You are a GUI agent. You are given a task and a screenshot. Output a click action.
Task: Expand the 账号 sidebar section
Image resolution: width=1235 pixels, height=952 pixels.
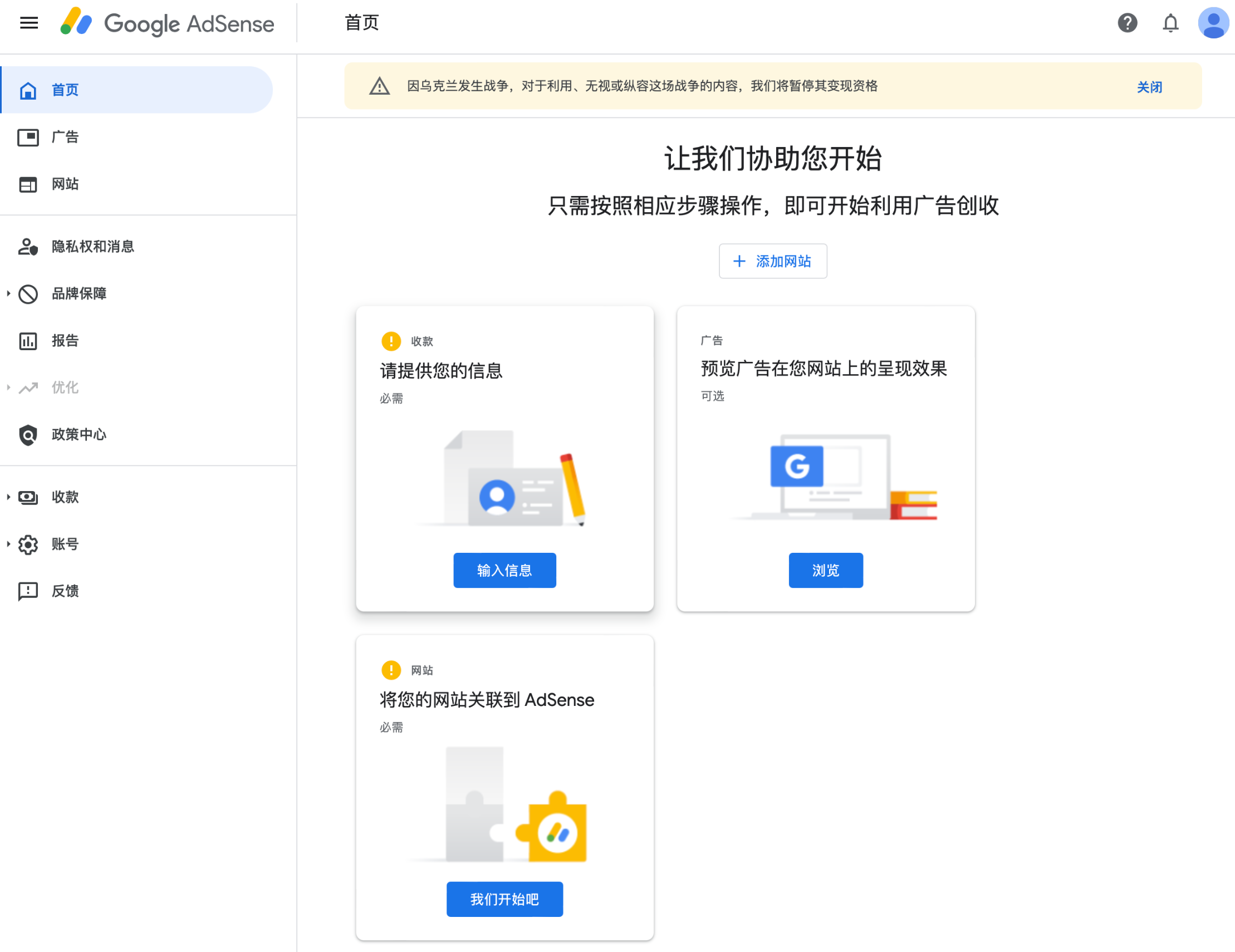(x=8, y=544)
